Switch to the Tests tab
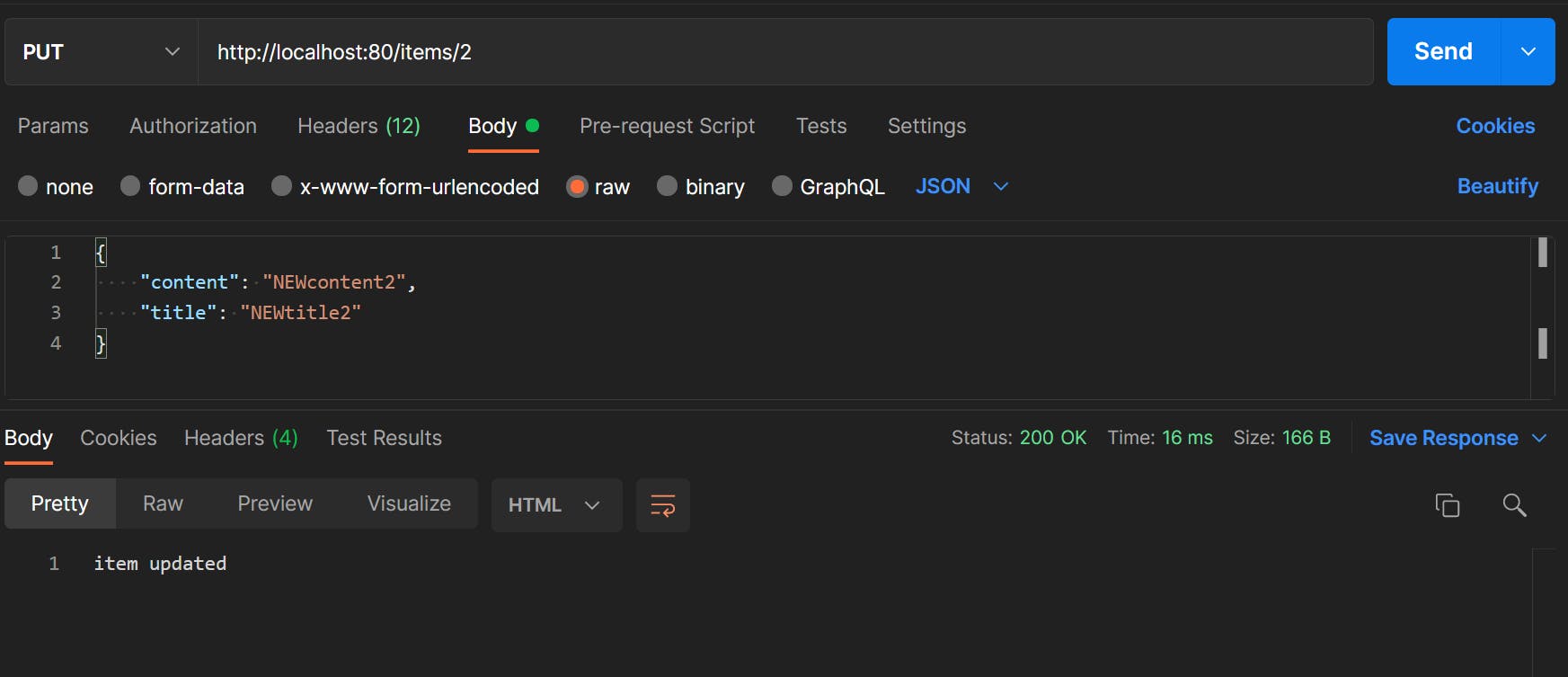This screenshot has width=1568, height=677. pos(821,126)
